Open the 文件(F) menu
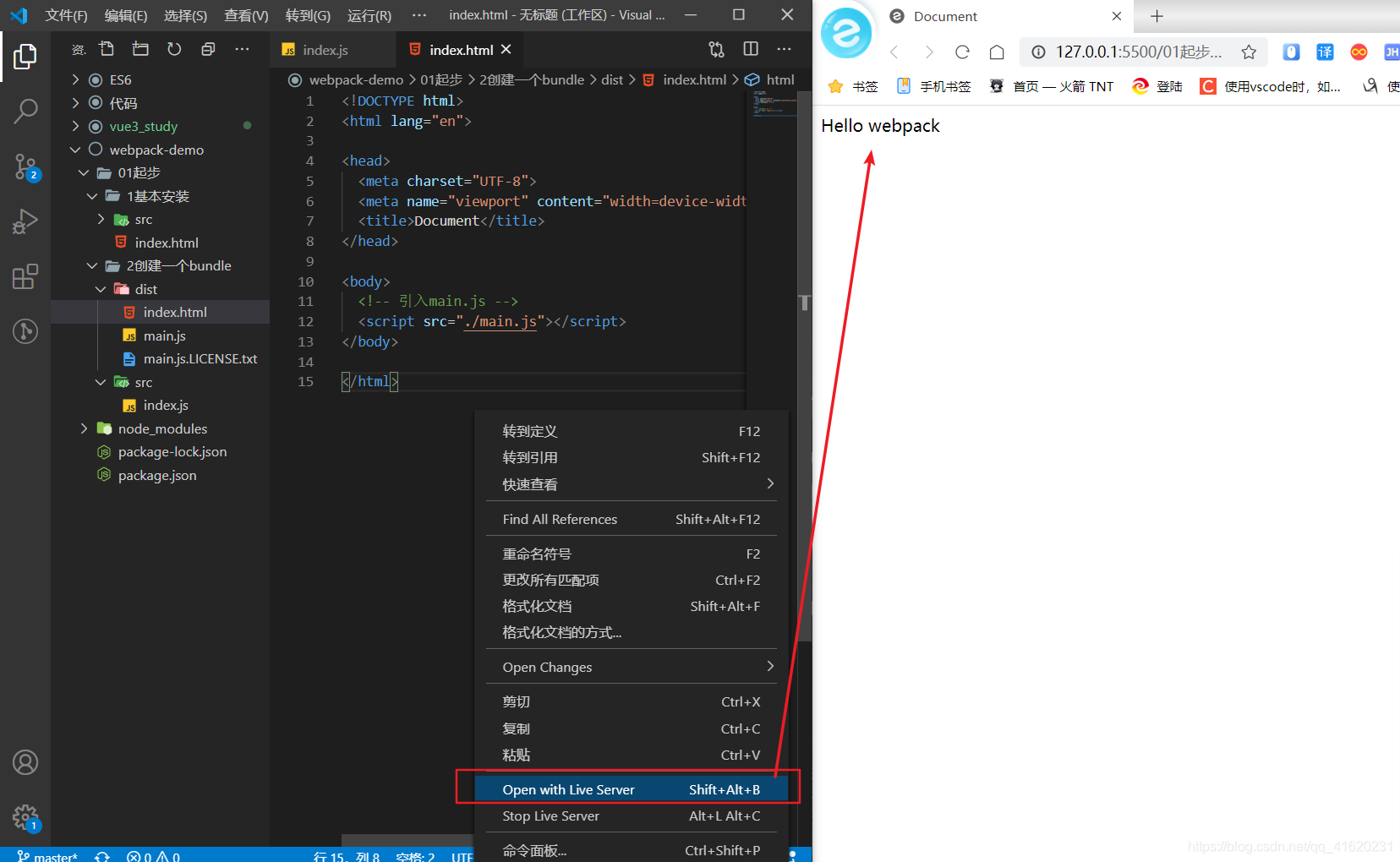Viewport: 1400px width, 862px height. pyautogui.click(x=66, y=15)
